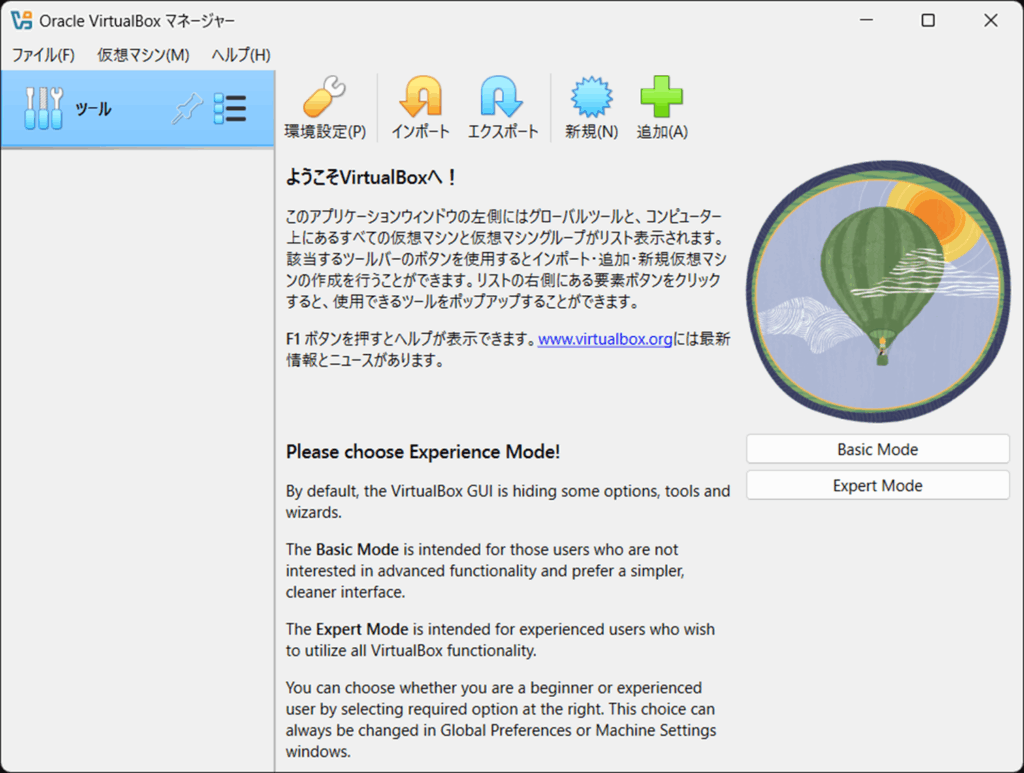
Task: Open the tools list menu icon
Action: point(230,108)
